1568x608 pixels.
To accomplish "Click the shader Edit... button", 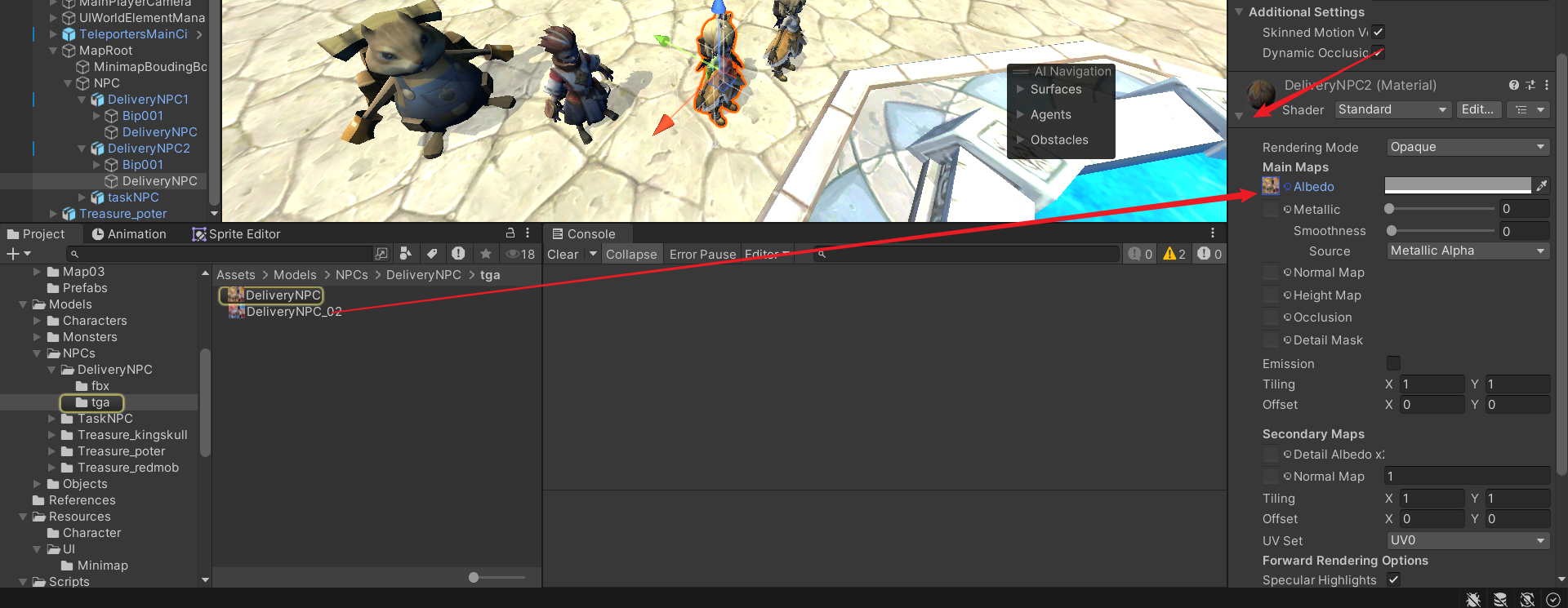I will (1478, 109).
